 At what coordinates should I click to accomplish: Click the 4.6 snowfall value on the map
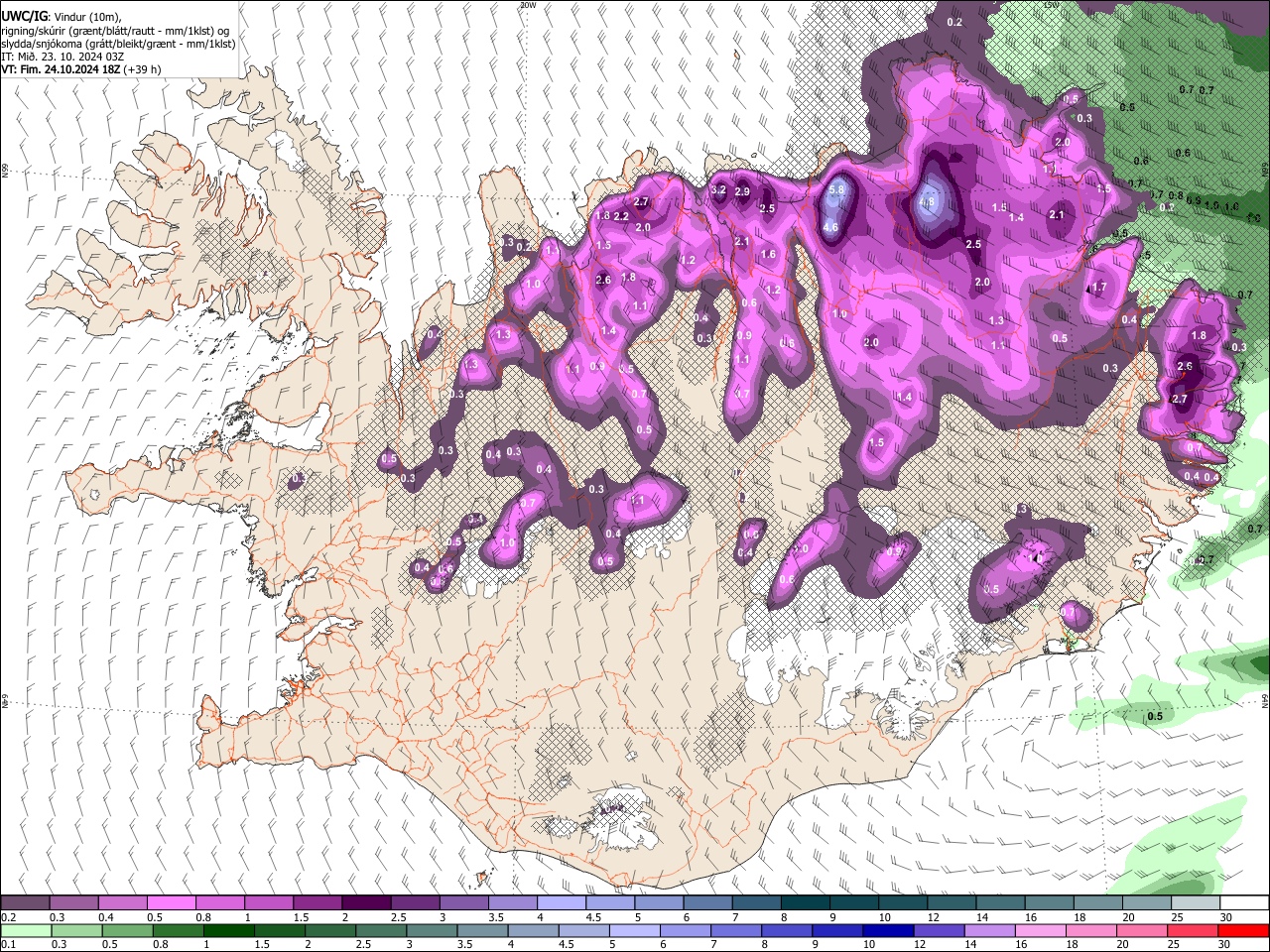point(831,227)
